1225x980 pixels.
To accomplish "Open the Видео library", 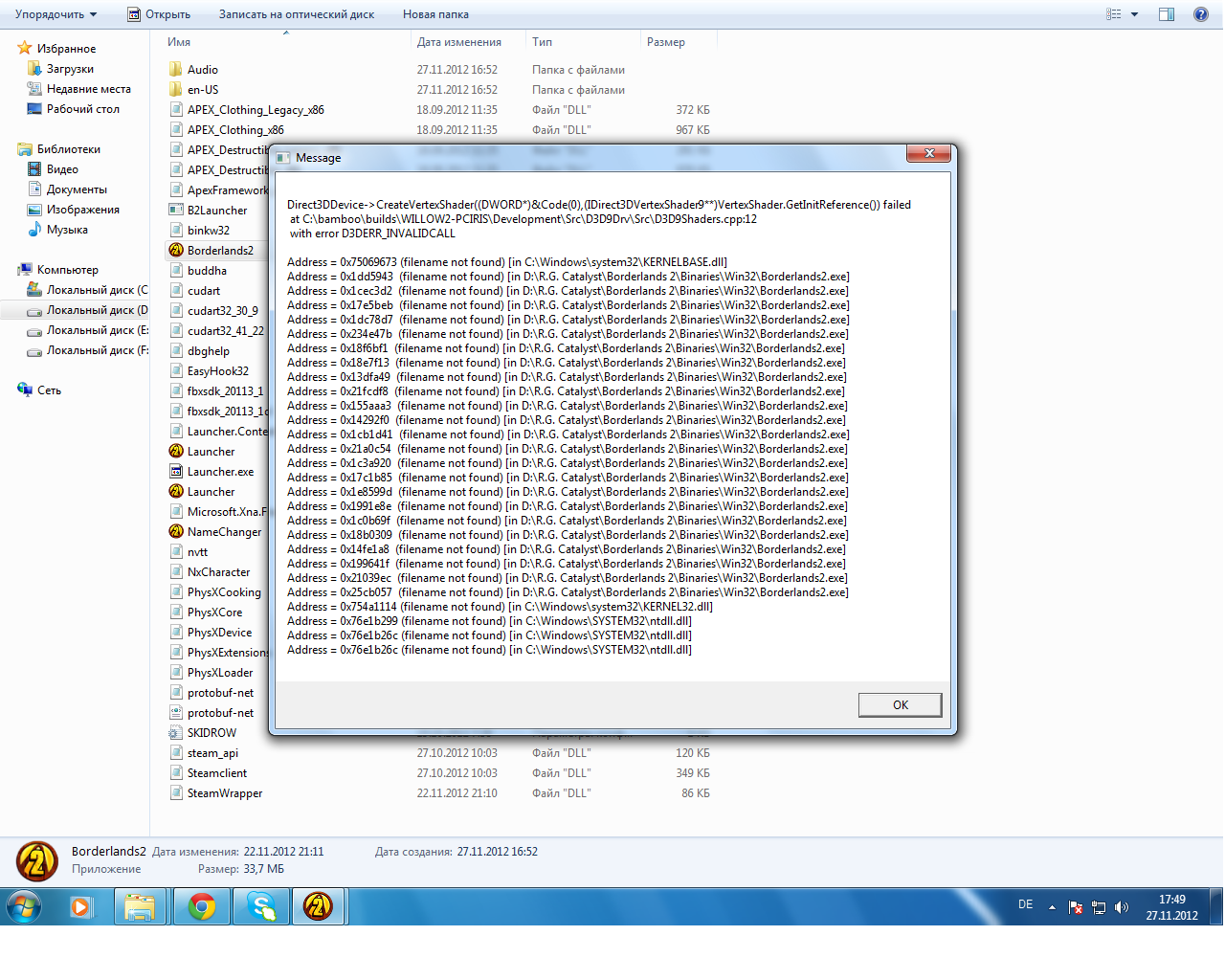I will [62, 169].
